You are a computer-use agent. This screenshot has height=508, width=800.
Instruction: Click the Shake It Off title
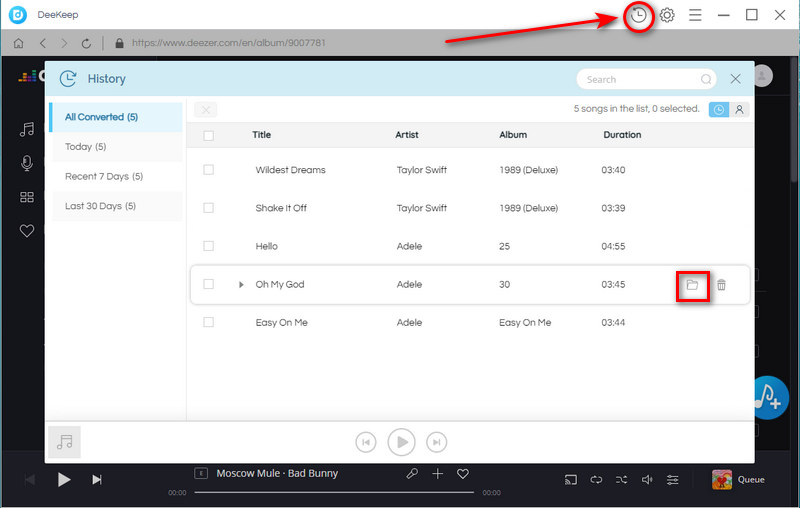[281, 208]
